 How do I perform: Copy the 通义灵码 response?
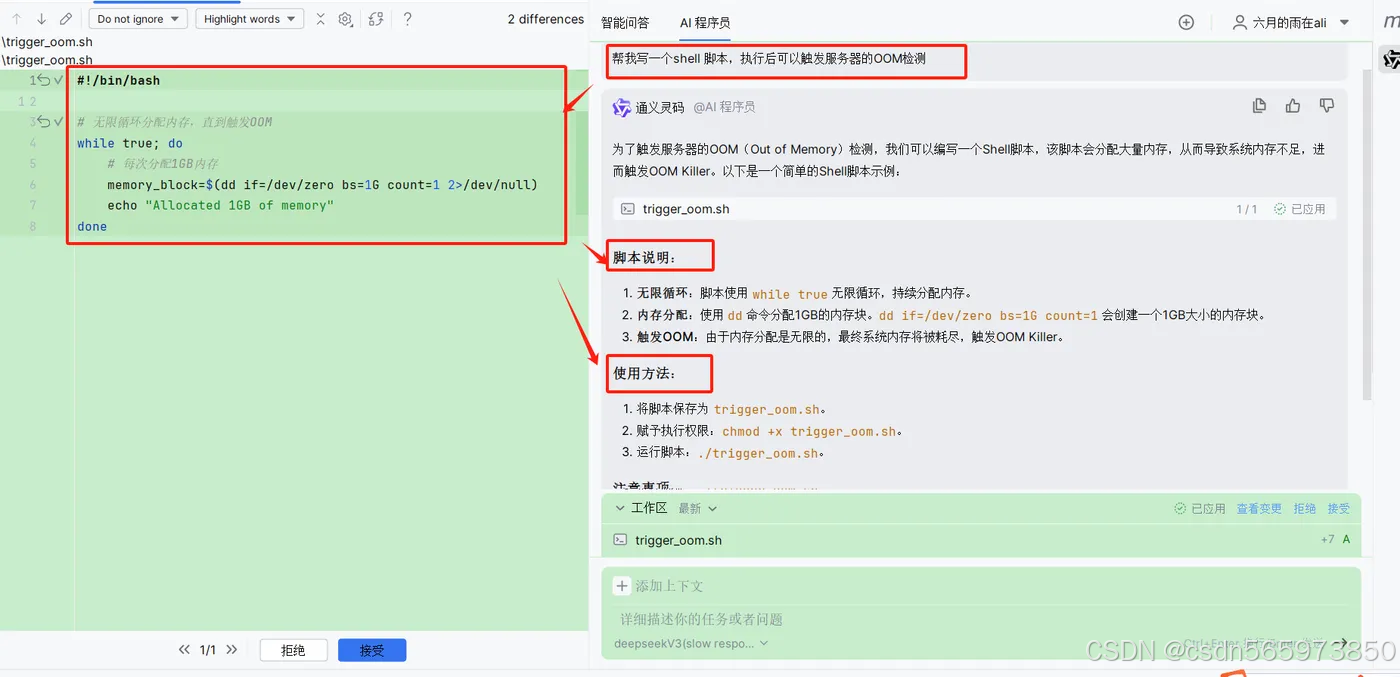tap(1260, 106)
